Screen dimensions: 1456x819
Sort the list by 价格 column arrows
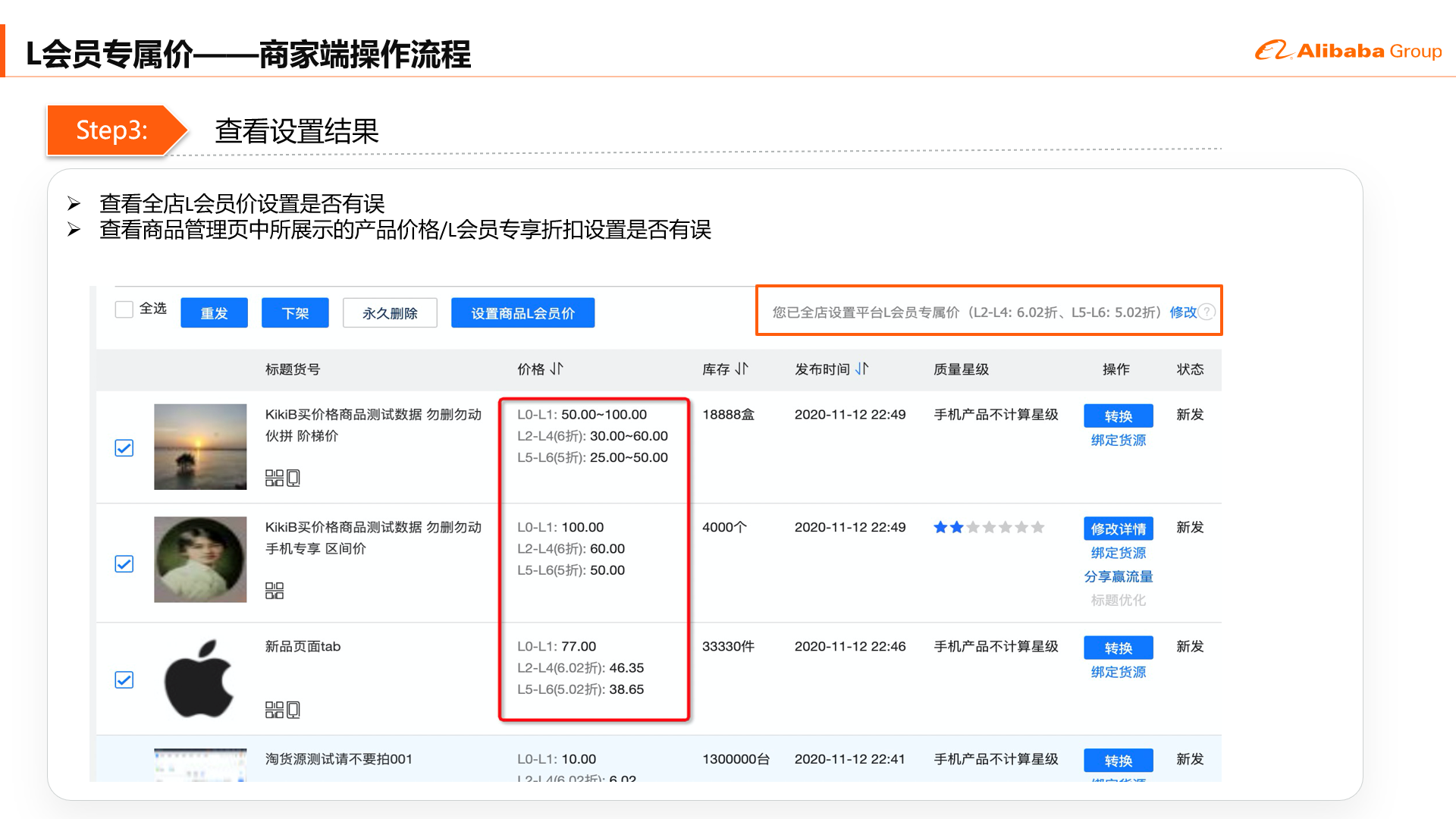(557, 369)
